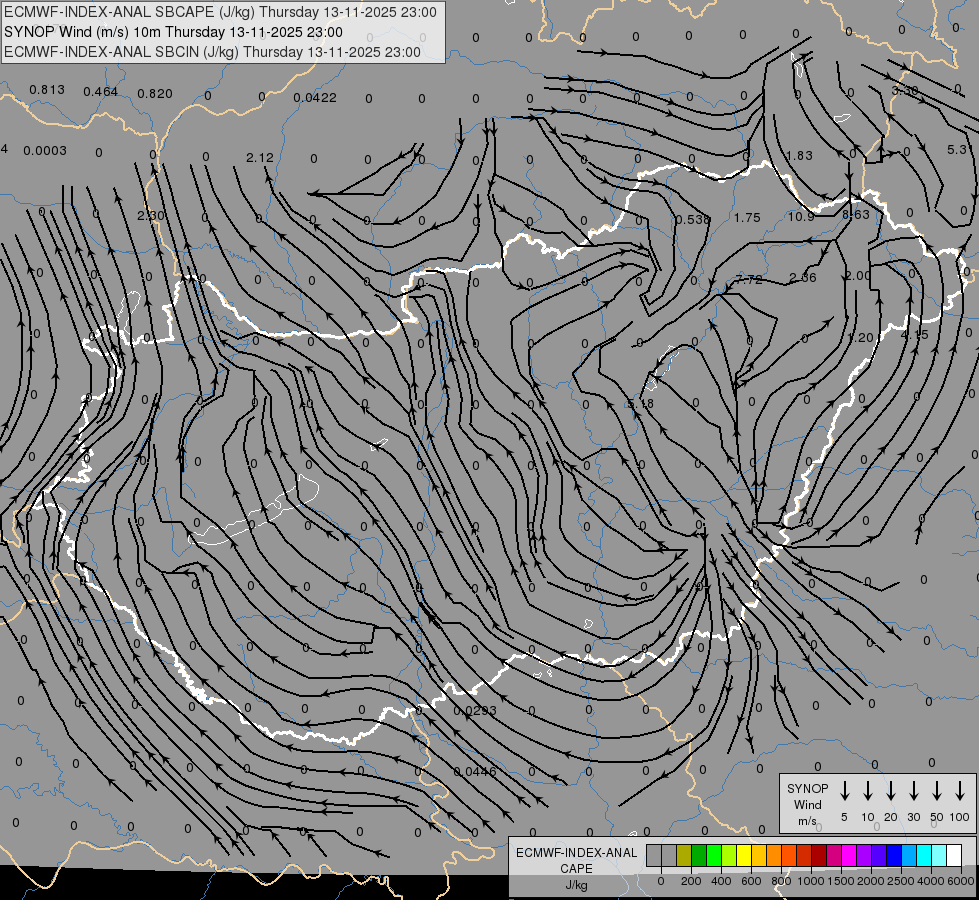979x900 pixels.
Task: Click the 3.30 value on the map
Action: 905,91
